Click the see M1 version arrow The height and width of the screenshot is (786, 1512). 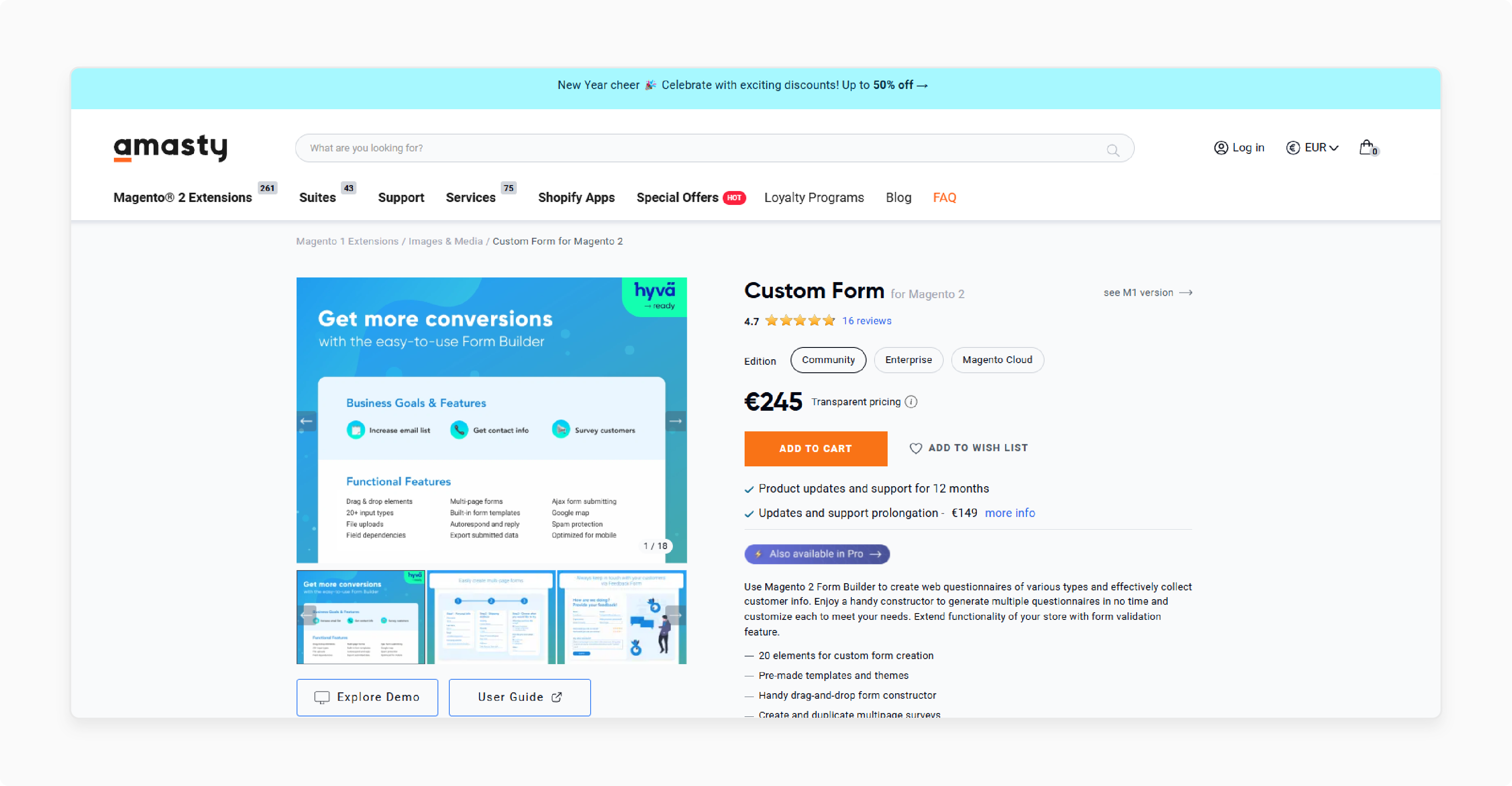[x=1185, y=293]
